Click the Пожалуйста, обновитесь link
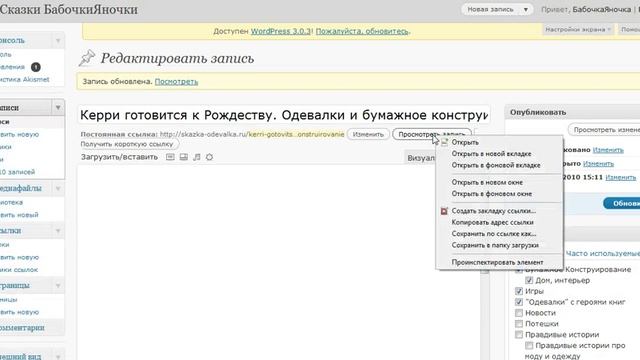The image size is (640, 360). click(362, 31)
